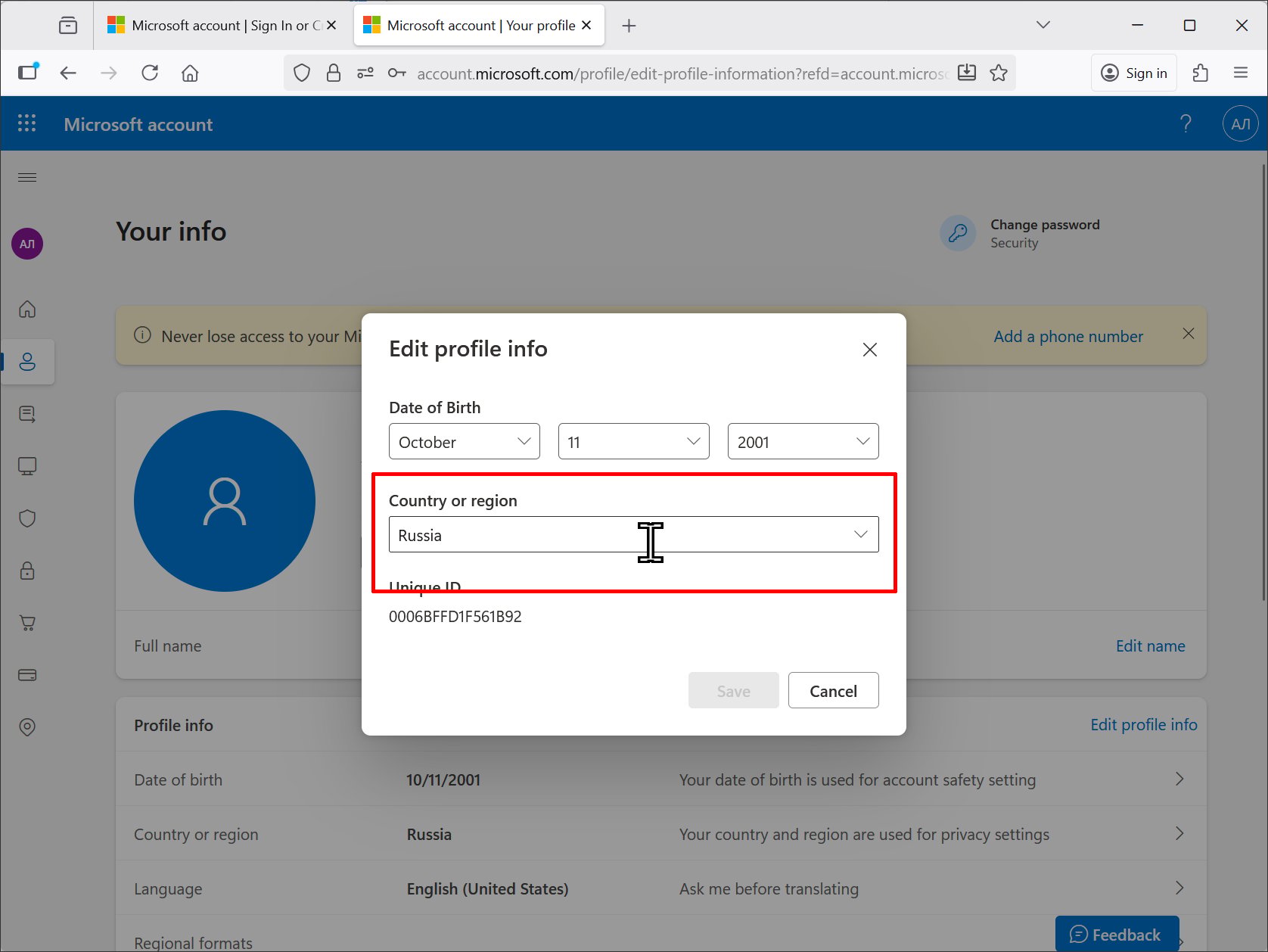Click the Unique ID value 0006BFFD1F561B92

pyautogui.click(x=455, y=616)
